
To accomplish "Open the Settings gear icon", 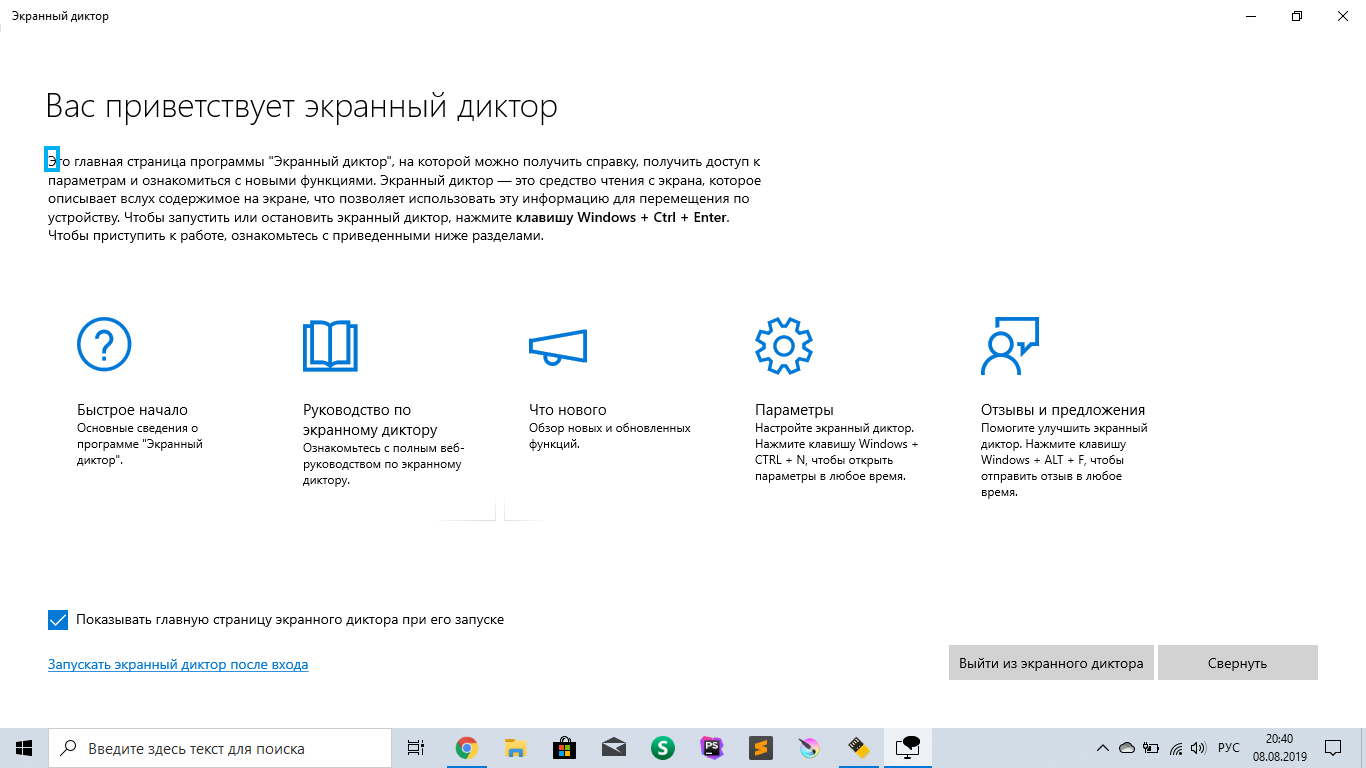I will click(784, 346).
